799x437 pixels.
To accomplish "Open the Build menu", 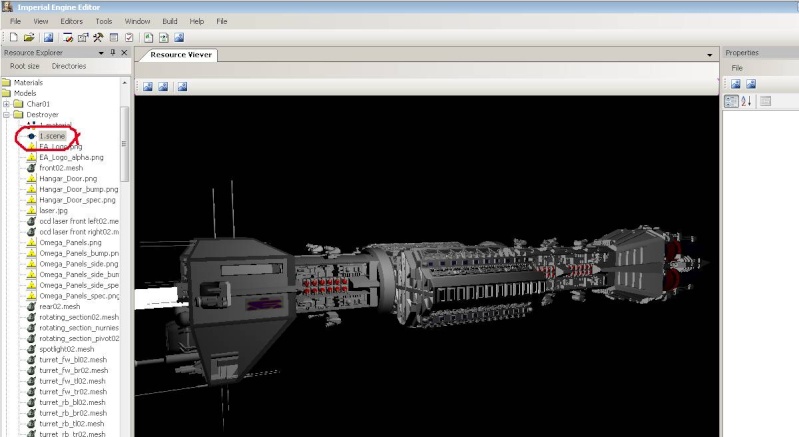I will 170,21.
